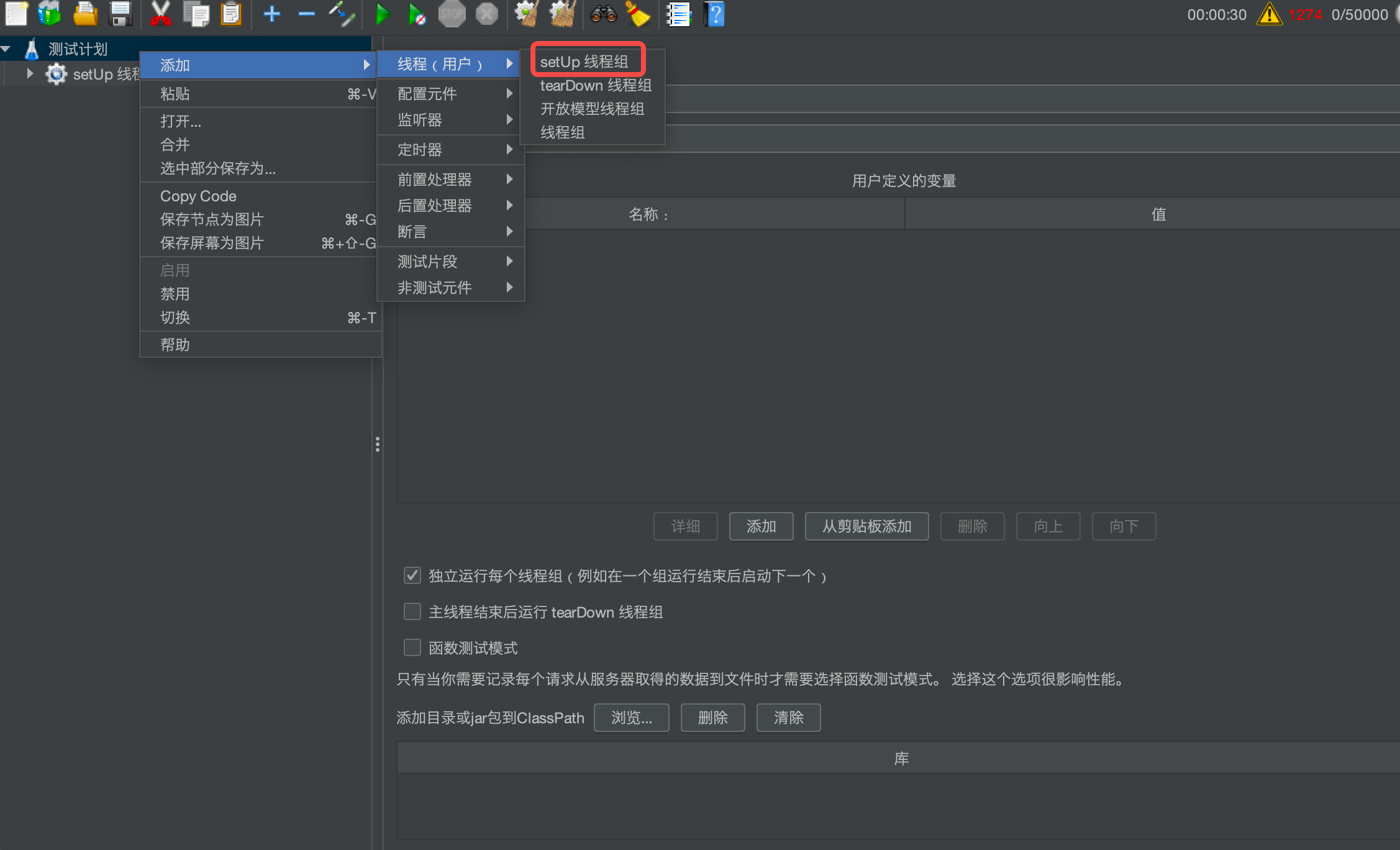Click the Start test green play icon
The height and width of the screenshot is (850, 1400).
(383, 14)
